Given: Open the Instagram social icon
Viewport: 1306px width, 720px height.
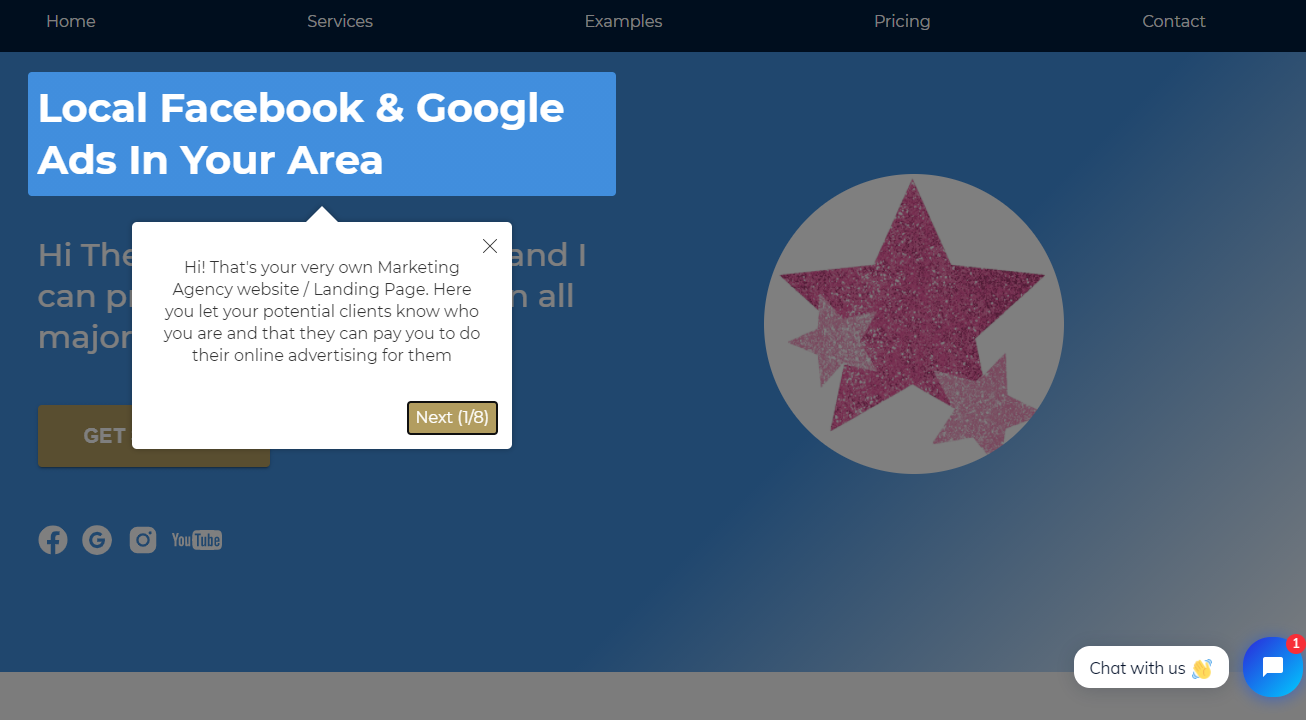Looking at the screenshot, I should [143, 540].
